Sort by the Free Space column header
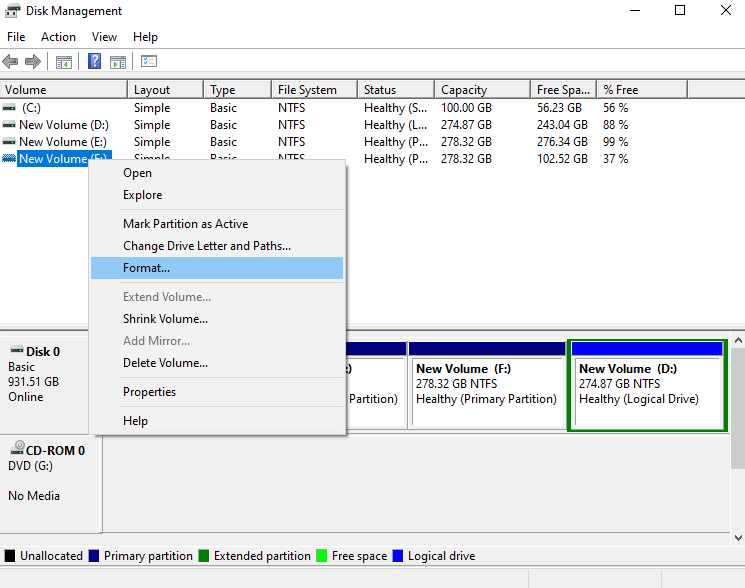The width and height of the screenshot is (745, 588). click(x=564, y=90)
